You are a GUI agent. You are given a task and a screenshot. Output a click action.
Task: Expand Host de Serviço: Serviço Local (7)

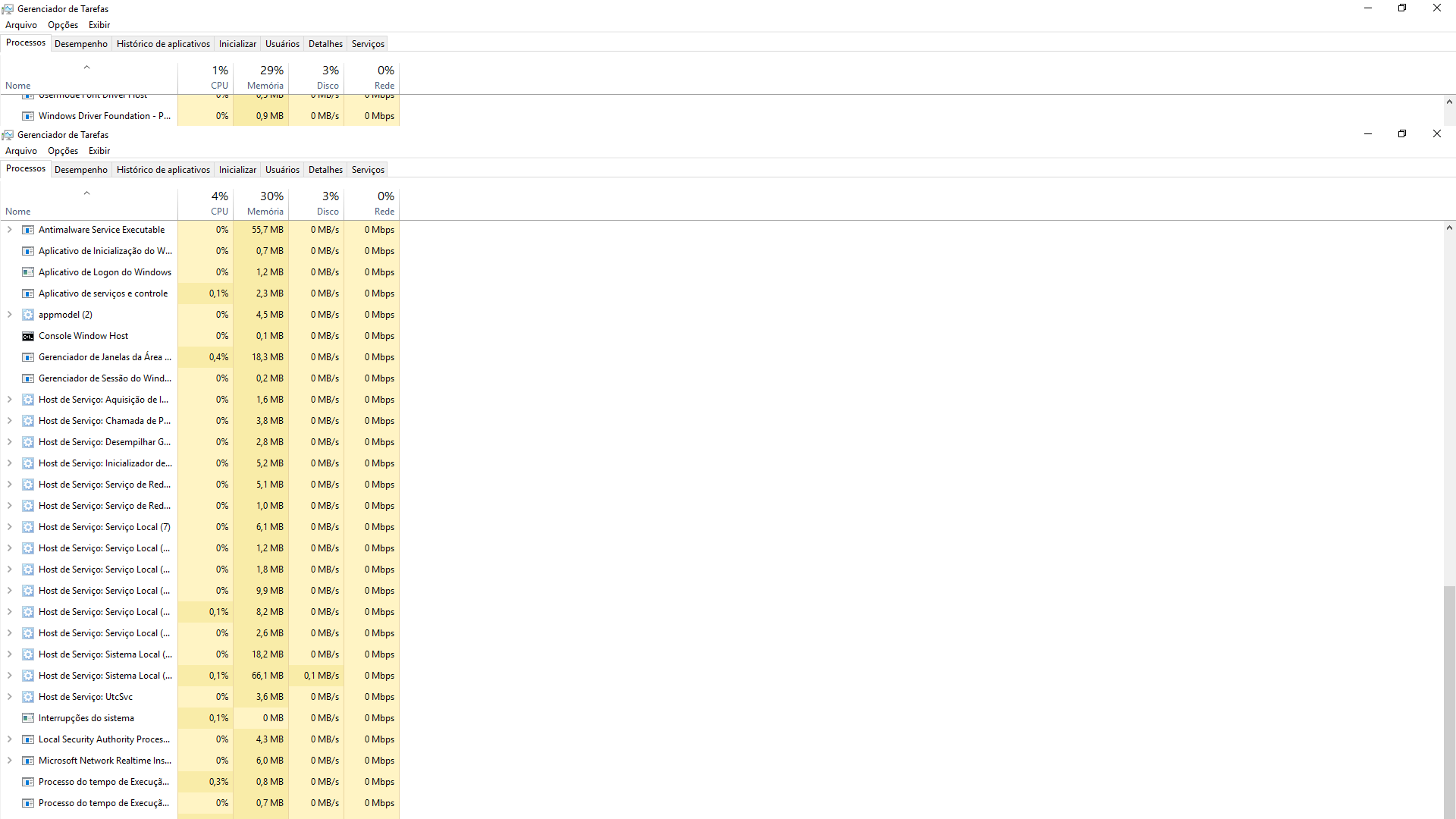9,527
